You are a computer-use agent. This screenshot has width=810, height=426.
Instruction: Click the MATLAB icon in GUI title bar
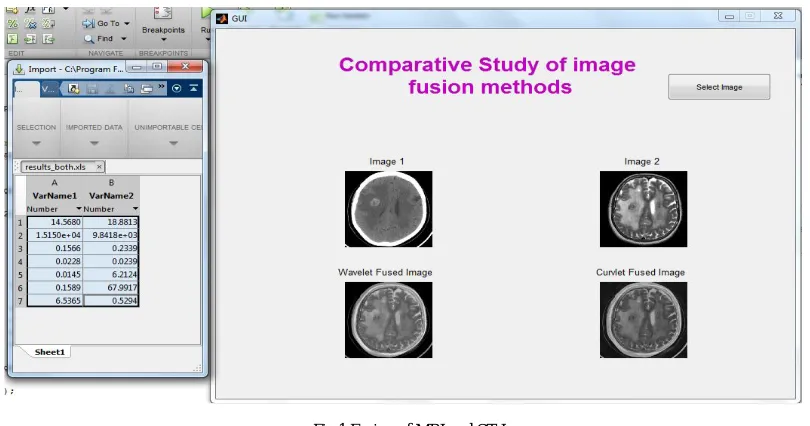[x=222, y=19]
